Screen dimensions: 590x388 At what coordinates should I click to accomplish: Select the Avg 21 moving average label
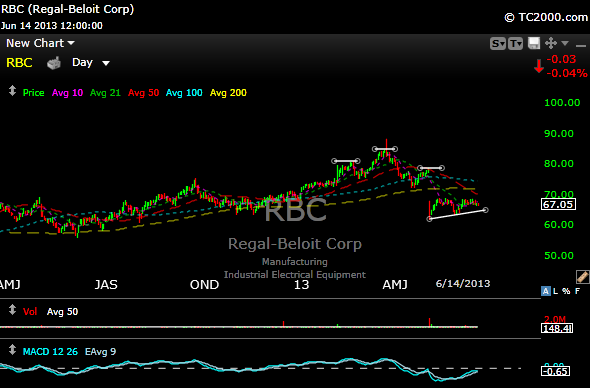click(x=105, y=93)
